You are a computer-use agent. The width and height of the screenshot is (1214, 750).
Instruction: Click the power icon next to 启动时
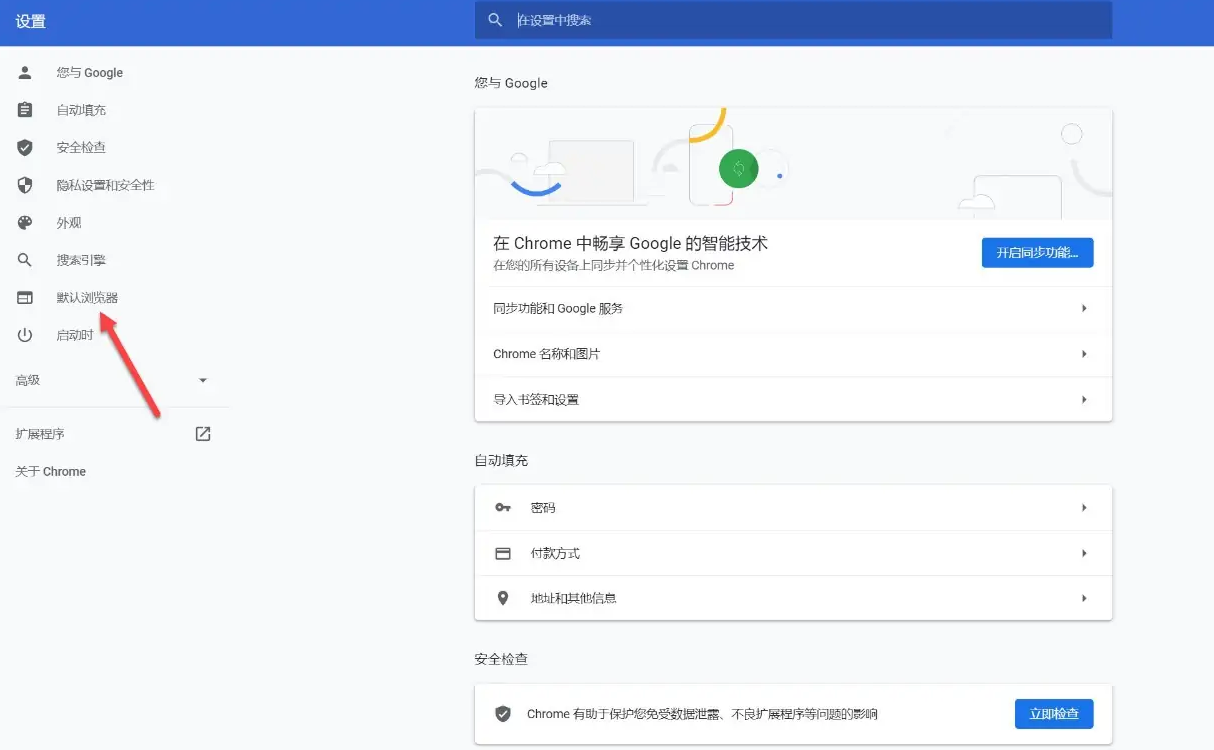[24, 334]
